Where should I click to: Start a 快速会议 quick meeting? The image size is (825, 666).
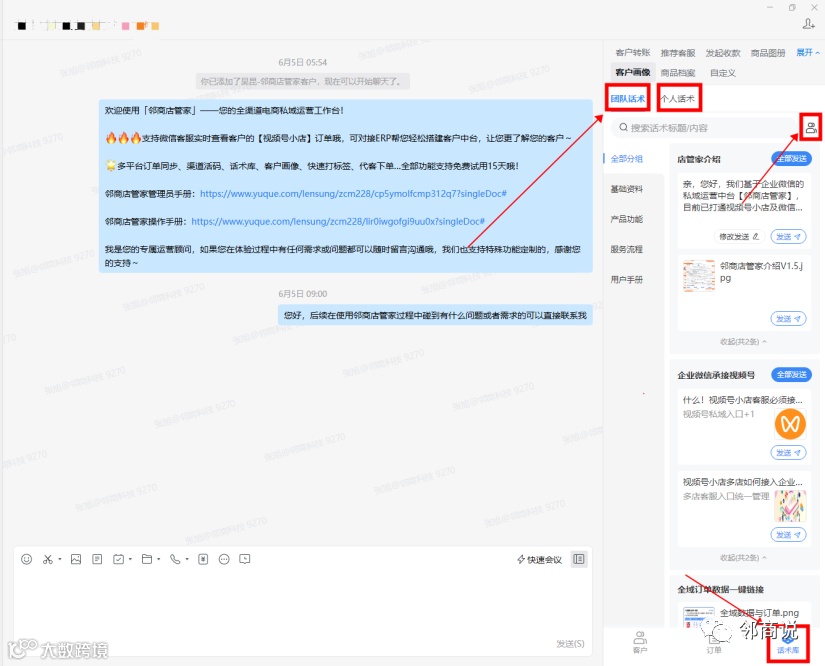click(x=539, y=560)
